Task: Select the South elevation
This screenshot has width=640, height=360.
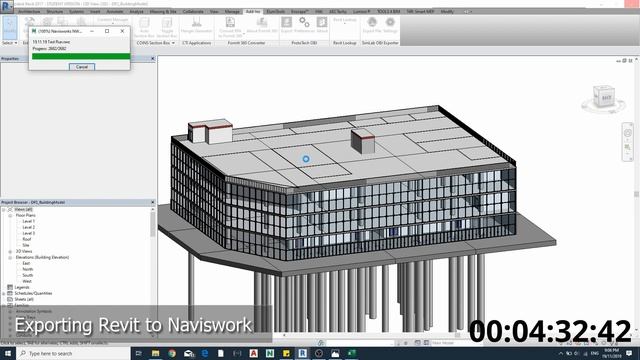Action: [28, 276]
